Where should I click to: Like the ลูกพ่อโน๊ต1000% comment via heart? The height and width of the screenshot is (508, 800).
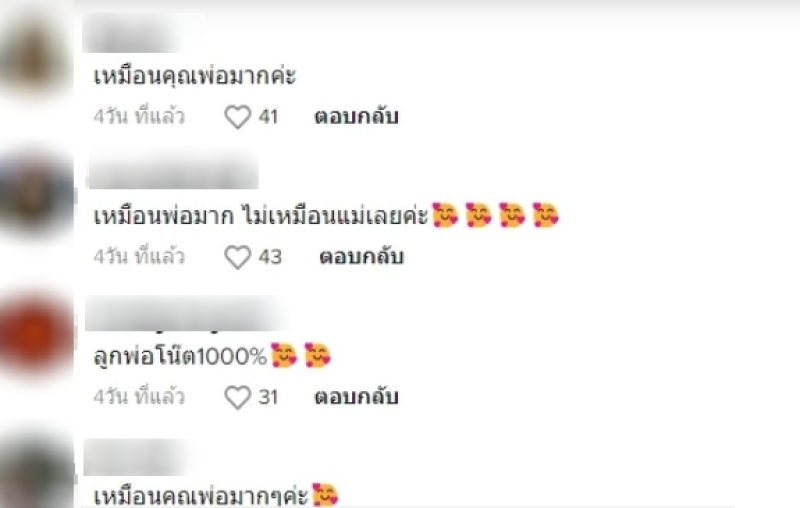click(238, 397)
